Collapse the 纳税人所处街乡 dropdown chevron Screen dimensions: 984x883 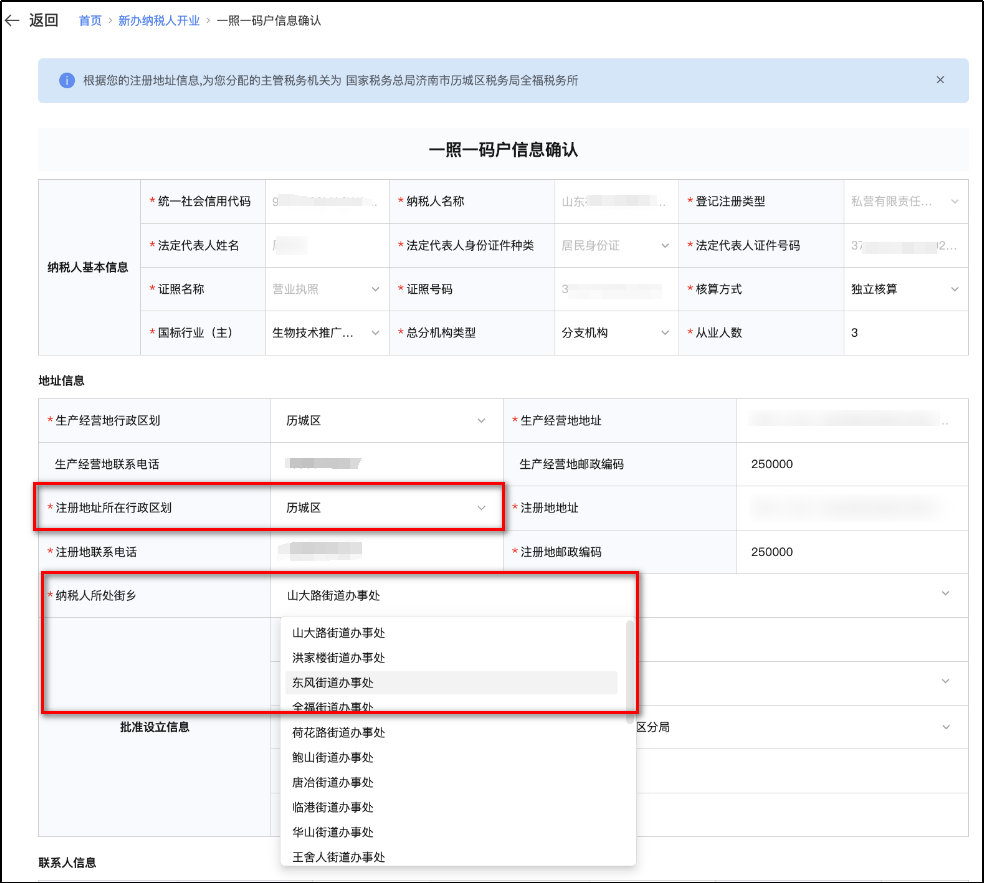click(x=946, y=594)
